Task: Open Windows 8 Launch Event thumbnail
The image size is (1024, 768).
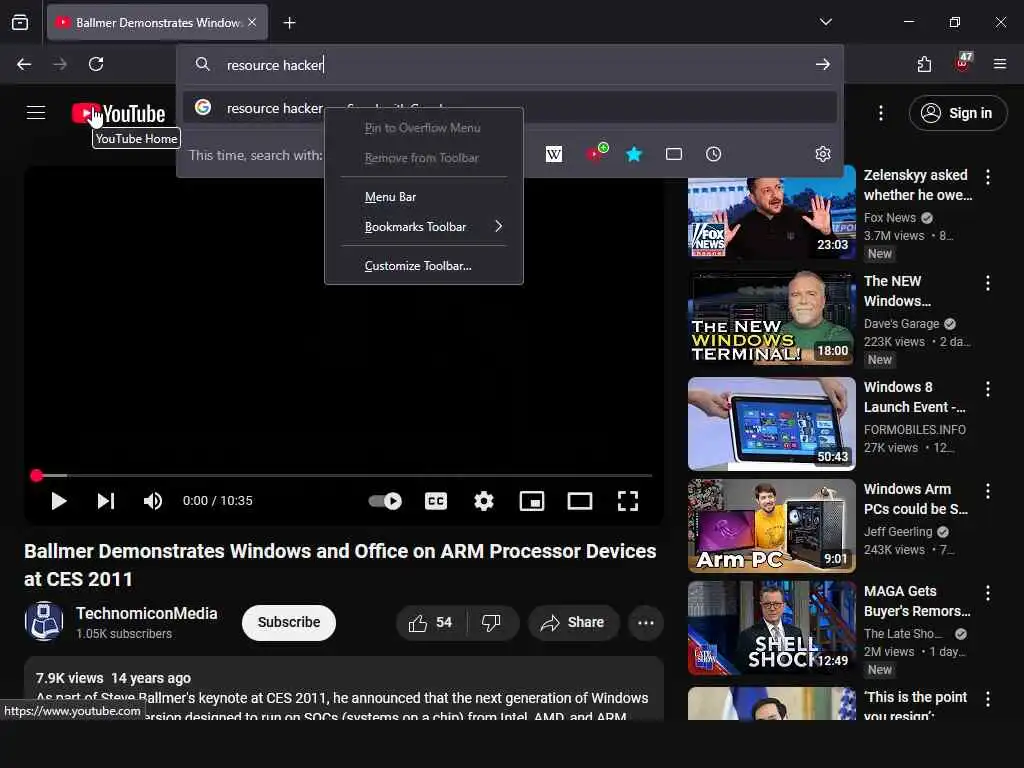Action: pos(771,424)
